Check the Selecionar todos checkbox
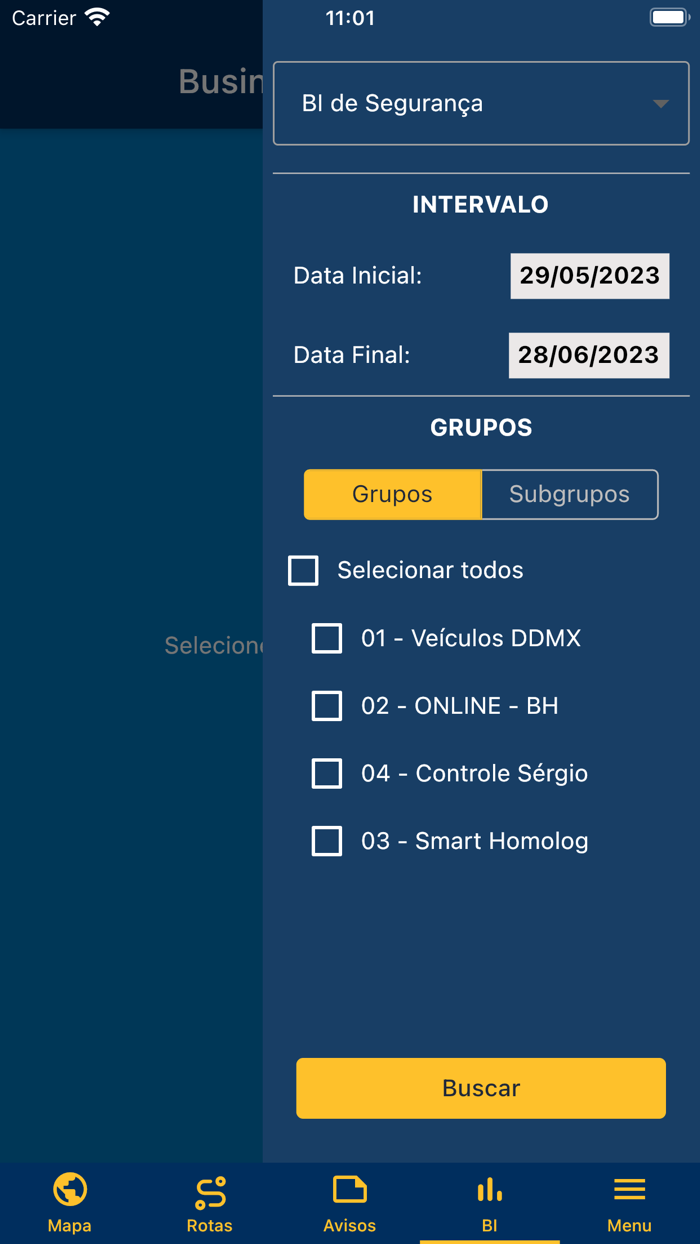The width and height of the screenshot is (700, 1244). coord(302,570)
